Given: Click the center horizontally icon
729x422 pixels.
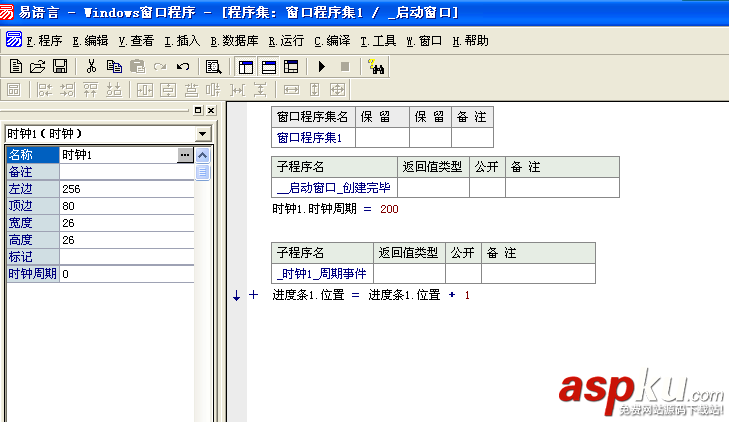Looking at the screenshot, I should pyautogui.click(x=145, y=90).
